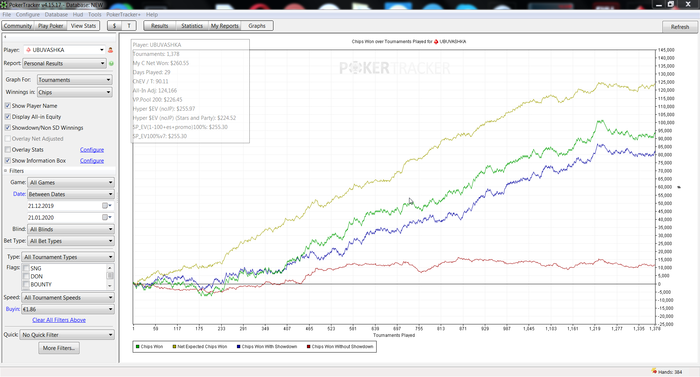This screenshot has height=377, width=700.
Task: Open the Winnings in Chips dropdown
Action: [x=75, y=92]
